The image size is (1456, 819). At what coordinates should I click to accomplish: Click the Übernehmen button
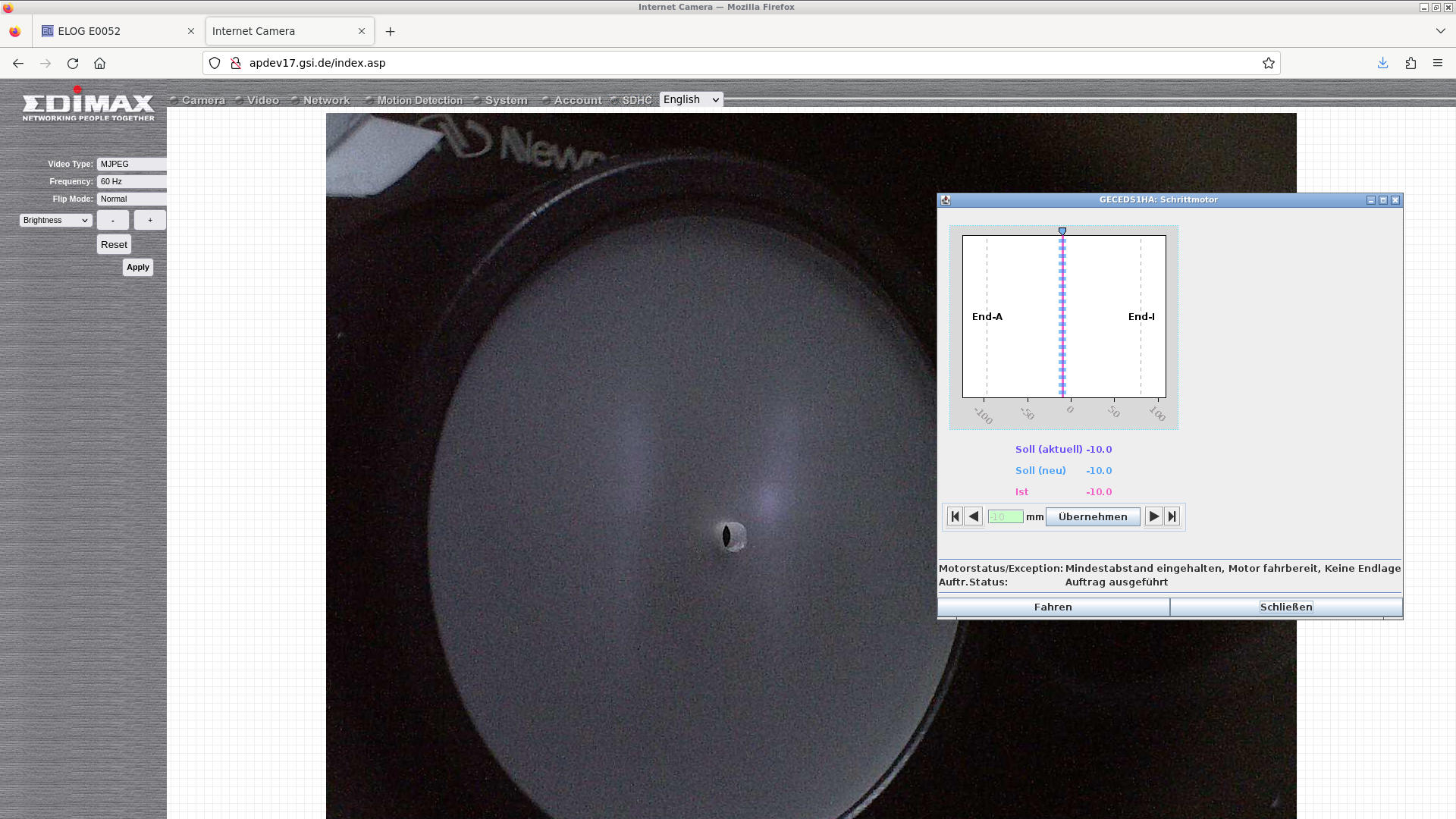click(x=1093, y=516)
